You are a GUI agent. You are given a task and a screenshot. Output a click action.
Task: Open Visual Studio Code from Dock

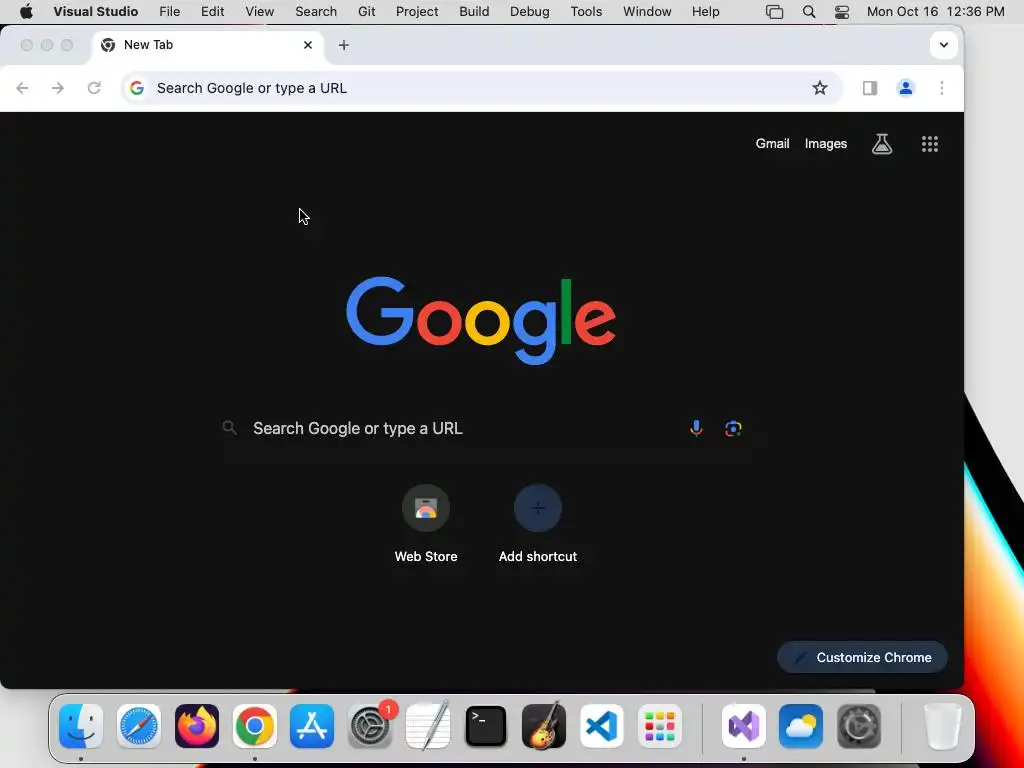(x=601, y=726)
